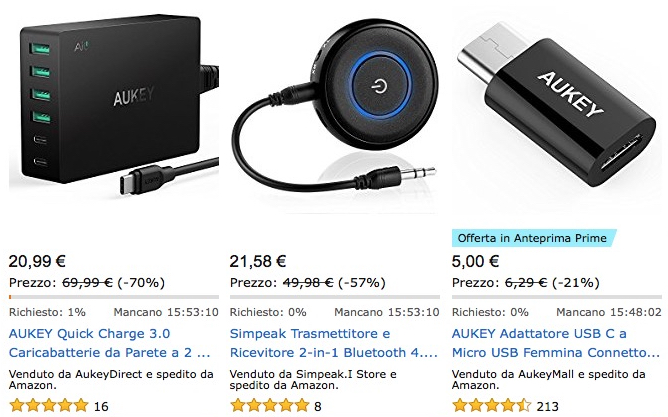The image size is (668, 417).
Task: Click the 21,58 € deal price
Action: click(x=258, y=261)
